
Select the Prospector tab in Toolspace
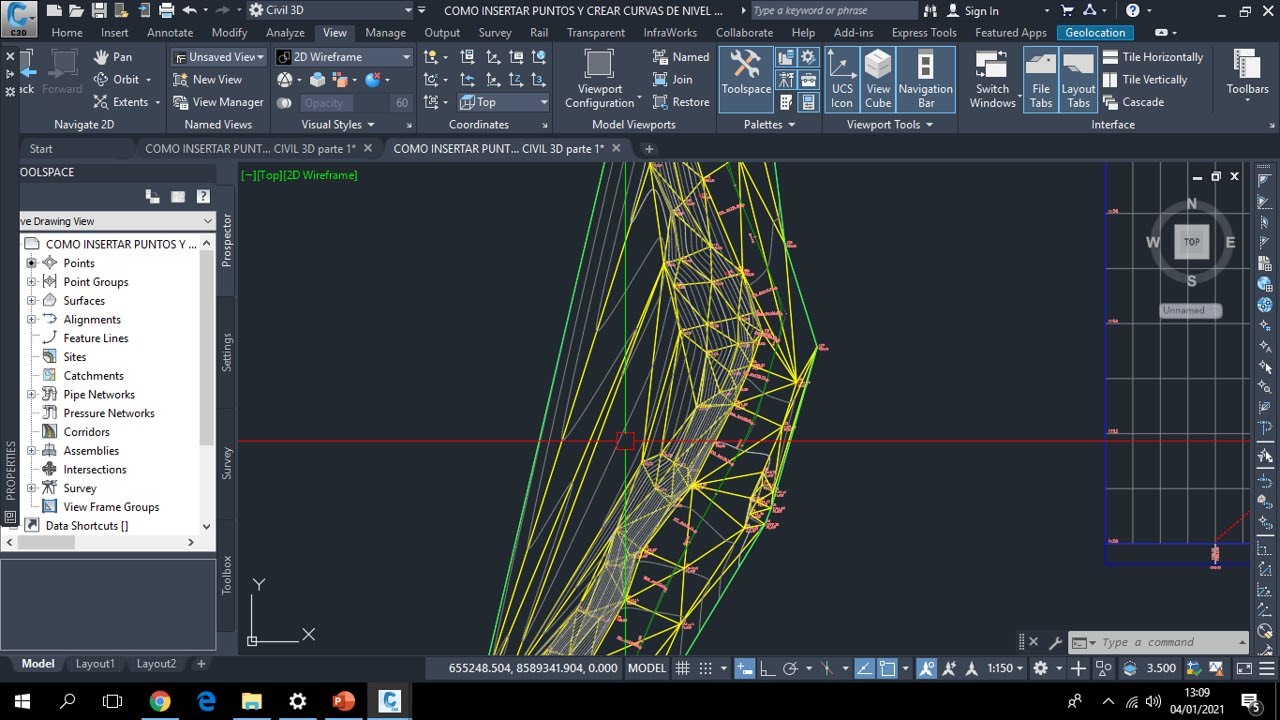tap(226, 240)
